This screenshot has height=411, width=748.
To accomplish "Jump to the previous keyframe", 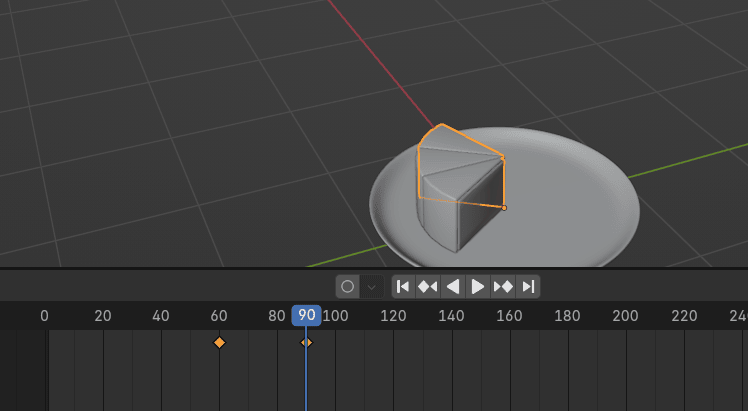I will pyautogui.click(x=428, y=287).
